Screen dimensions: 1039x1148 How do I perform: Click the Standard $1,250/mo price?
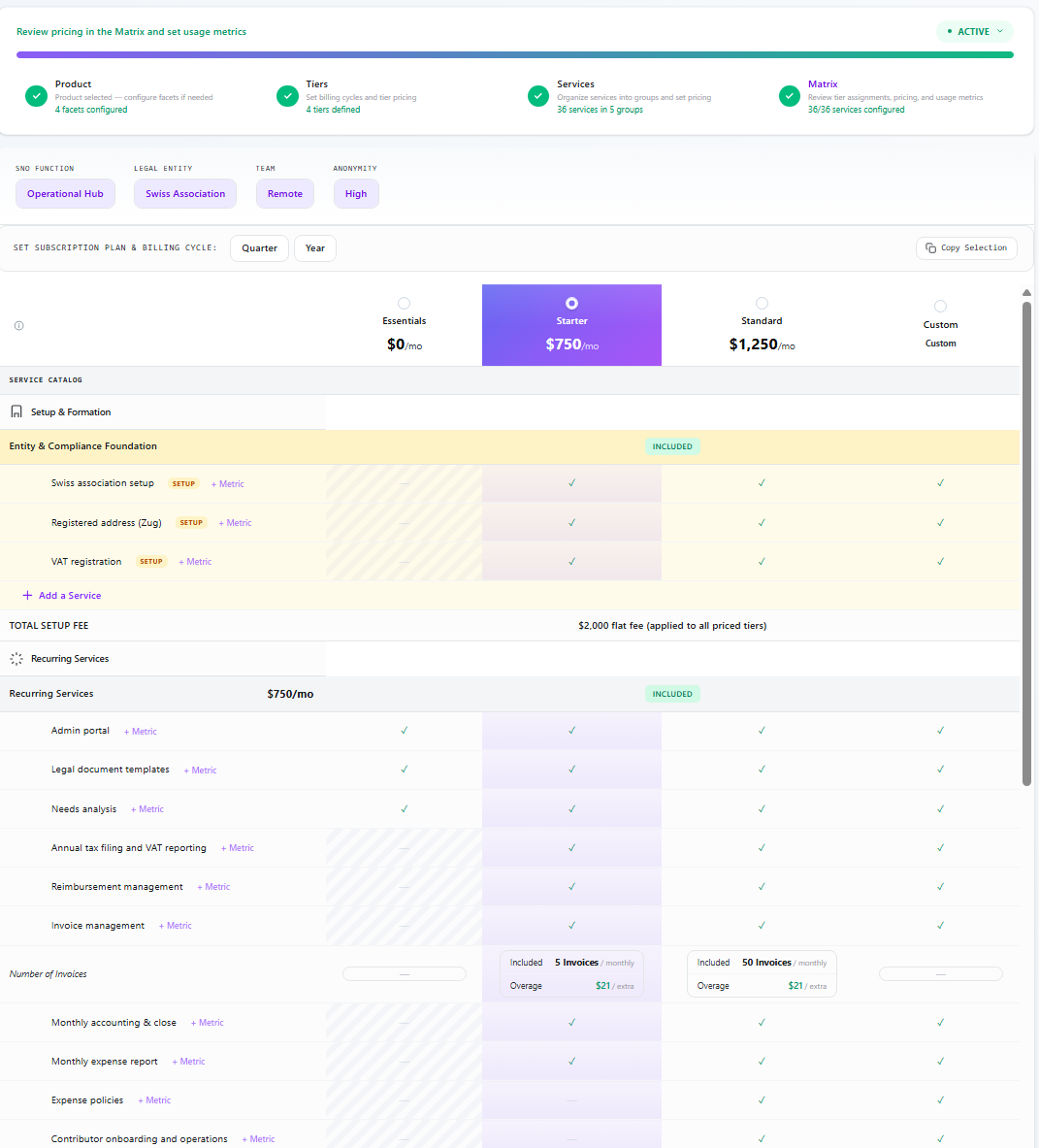click(x=762, y=344)
